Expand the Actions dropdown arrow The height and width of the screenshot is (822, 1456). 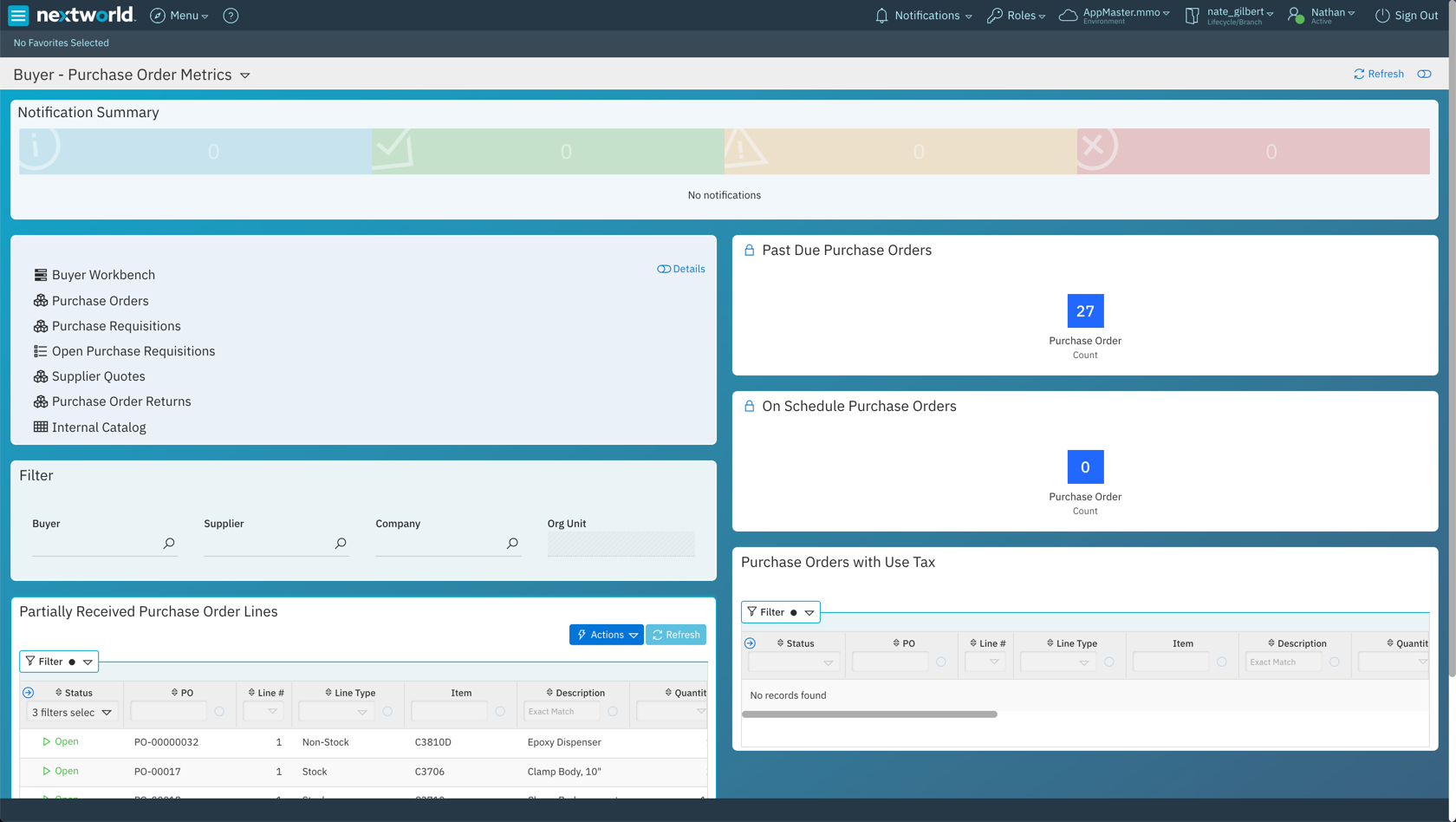(632, 634)
